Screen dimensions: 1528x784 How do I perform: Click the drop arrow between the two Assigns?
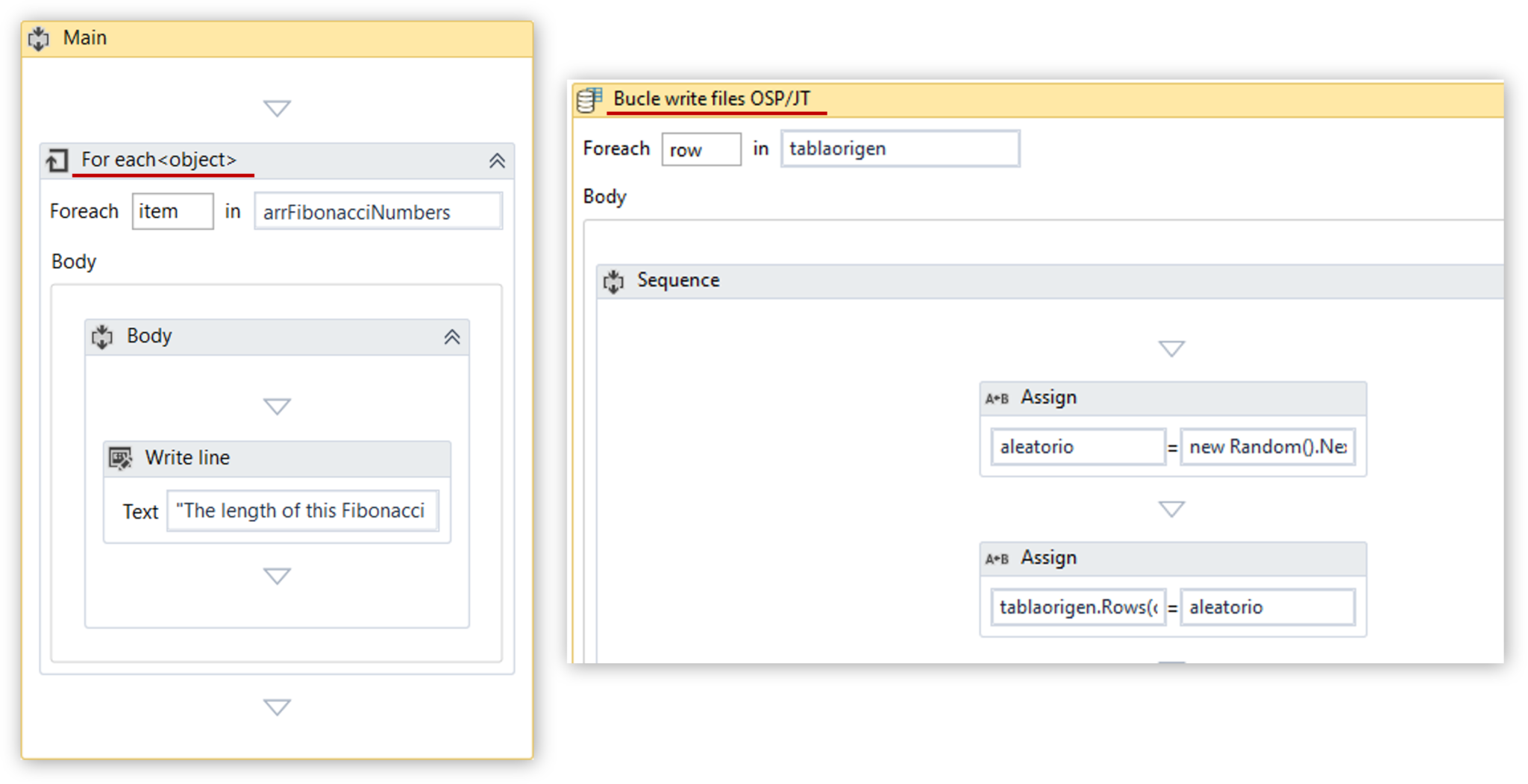click(x=1171, y=509)
